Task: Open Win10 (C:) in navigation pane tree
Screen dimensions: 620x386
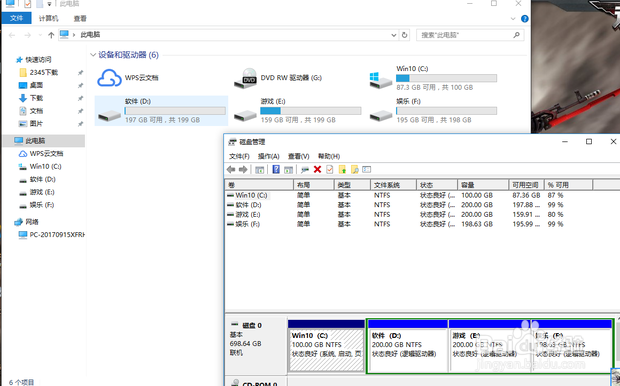Action: pos(45,167)
